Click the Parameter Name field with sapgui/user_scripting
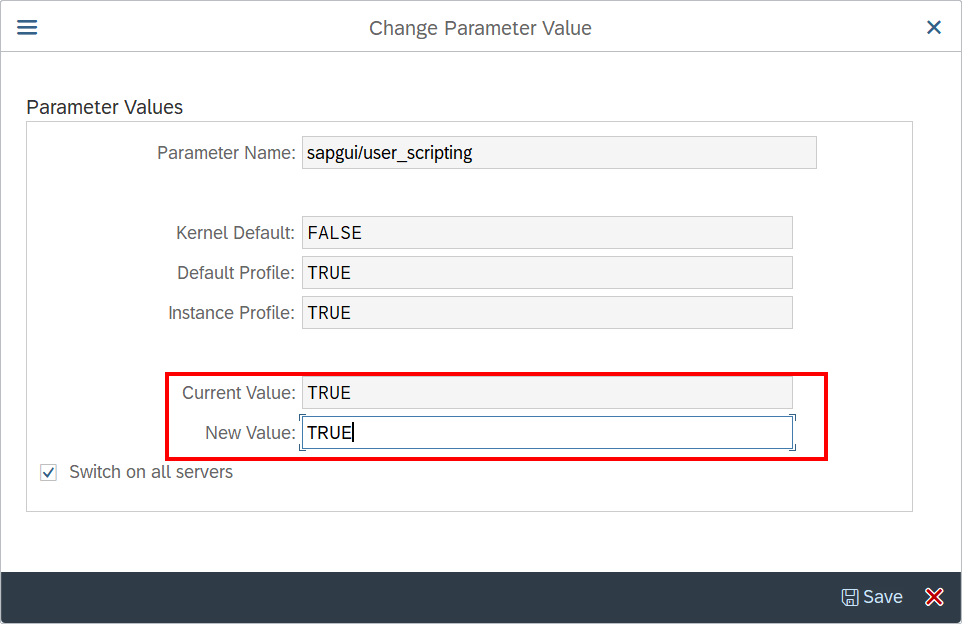 (558, 153)
